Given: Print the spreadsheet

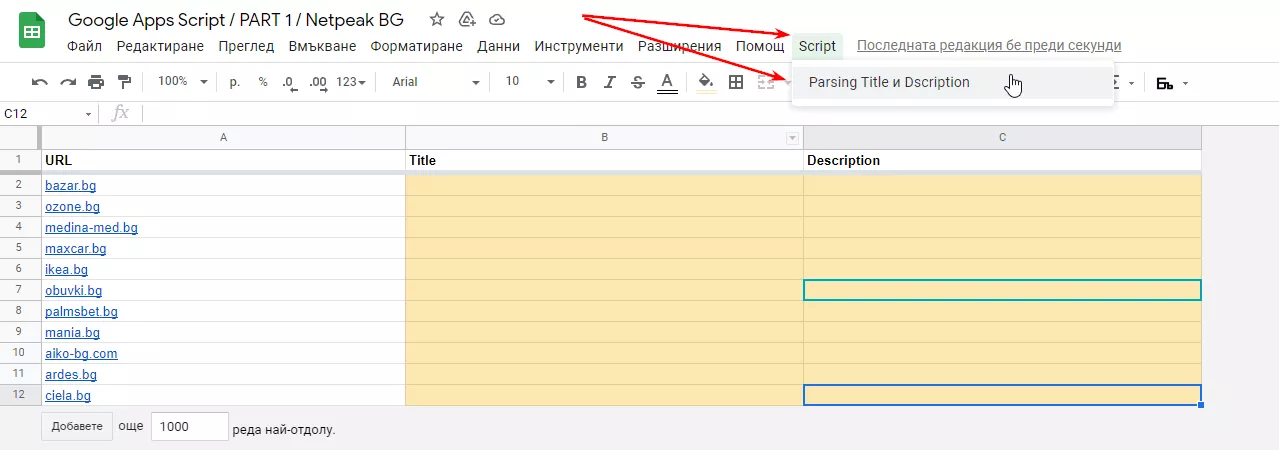Looking at the screenshot, I should click(x=96, y=82).
